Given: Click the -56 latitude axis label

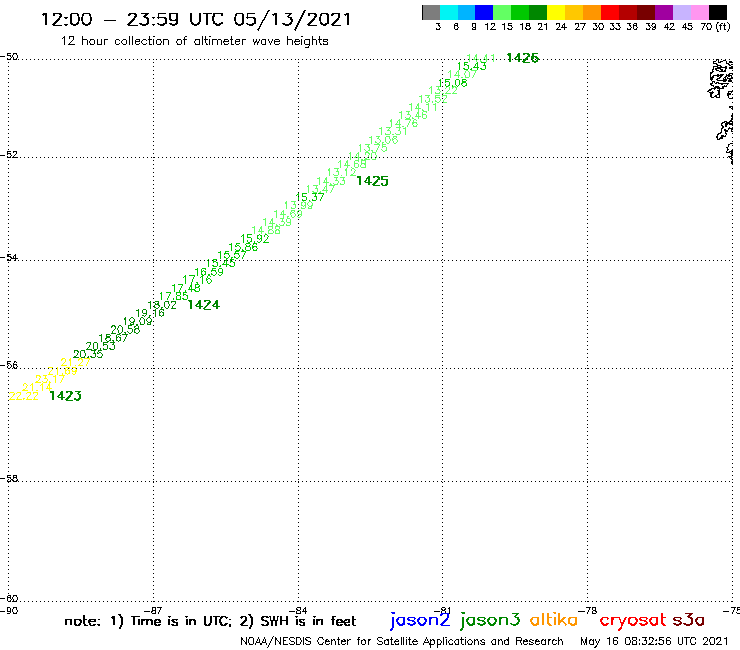Looking at the screenshot, I should point(9,365).
